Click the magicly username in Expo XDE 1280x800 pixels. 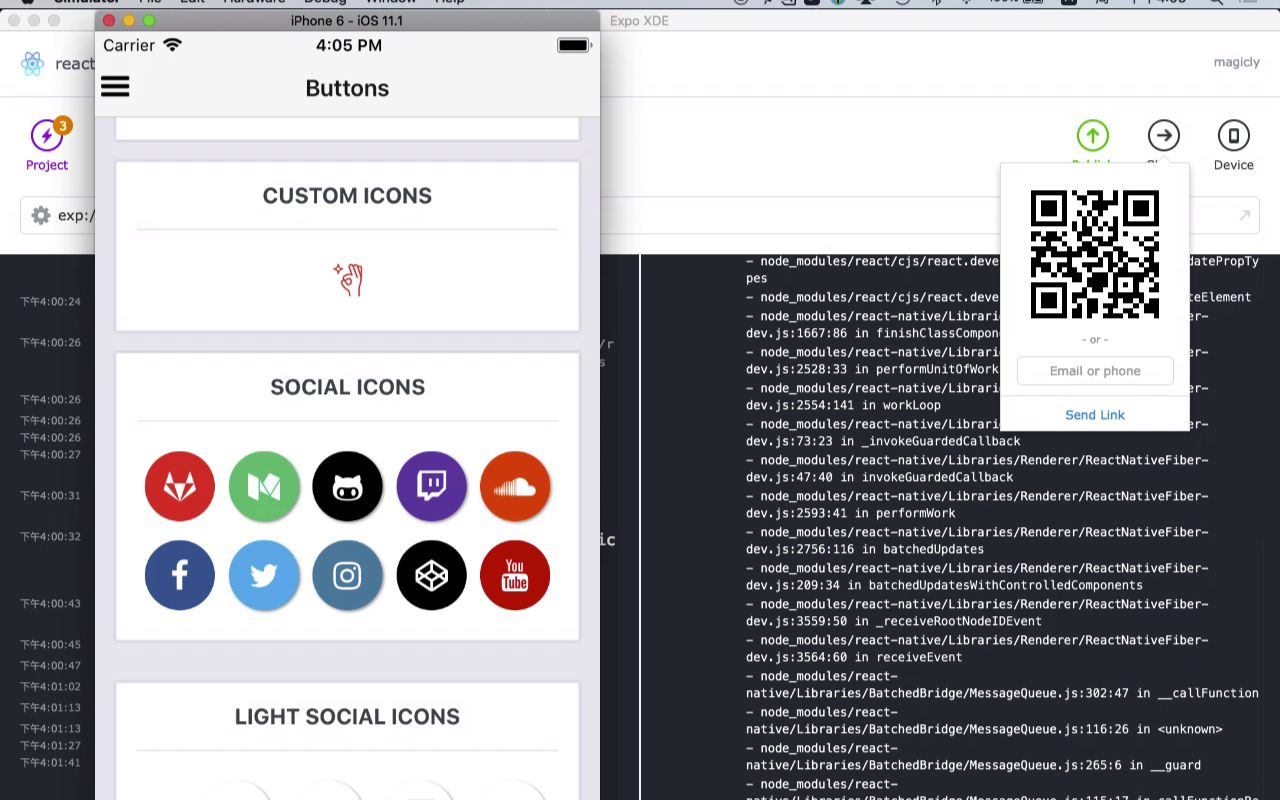pos(1237,62)
